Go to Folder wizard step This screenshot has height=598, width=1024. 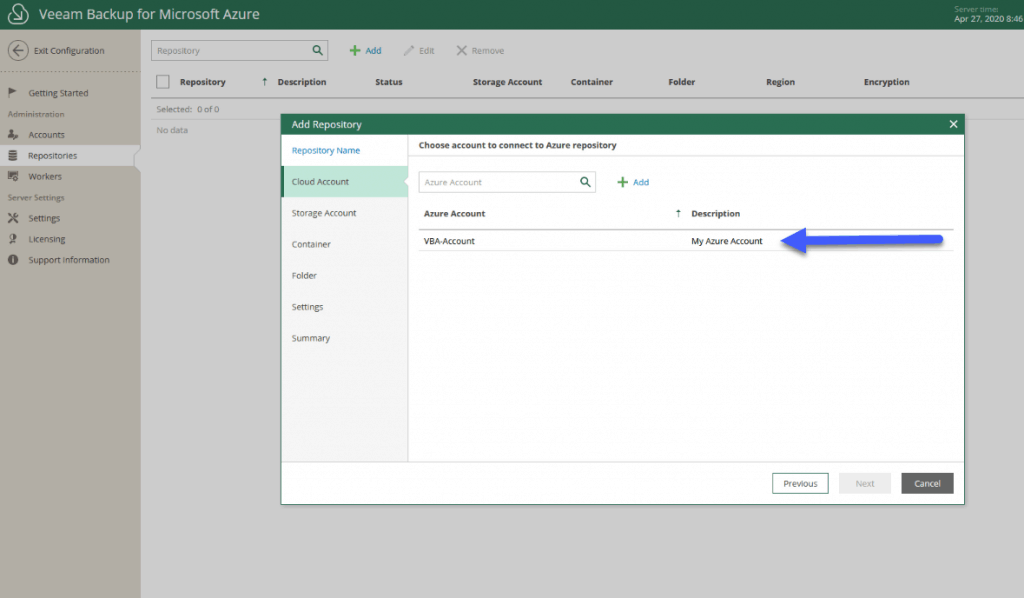point(344,275)
